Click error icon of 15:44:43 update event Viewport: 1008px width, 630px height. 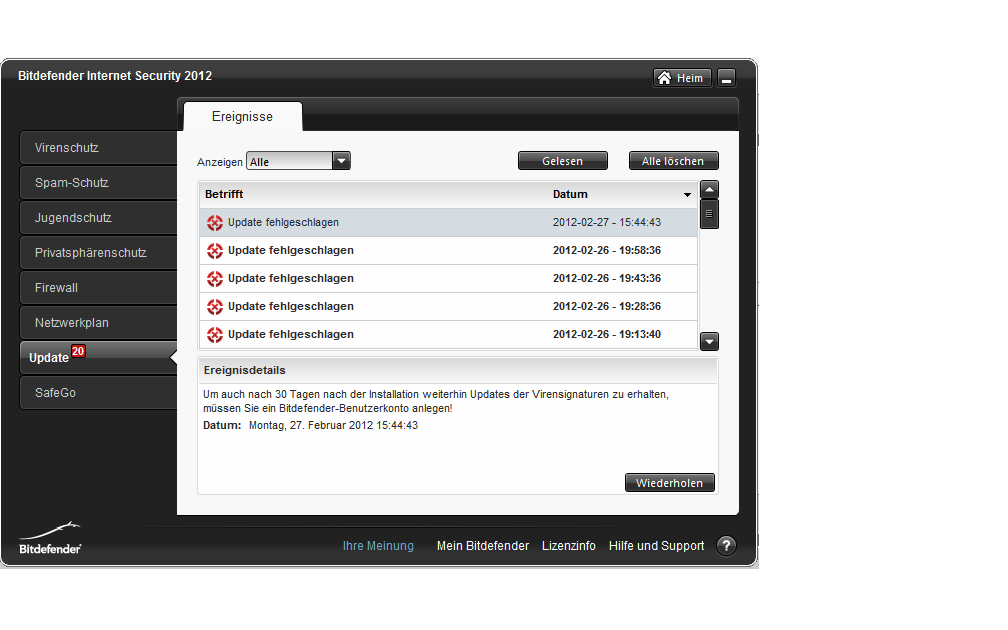tap(215, 222)
